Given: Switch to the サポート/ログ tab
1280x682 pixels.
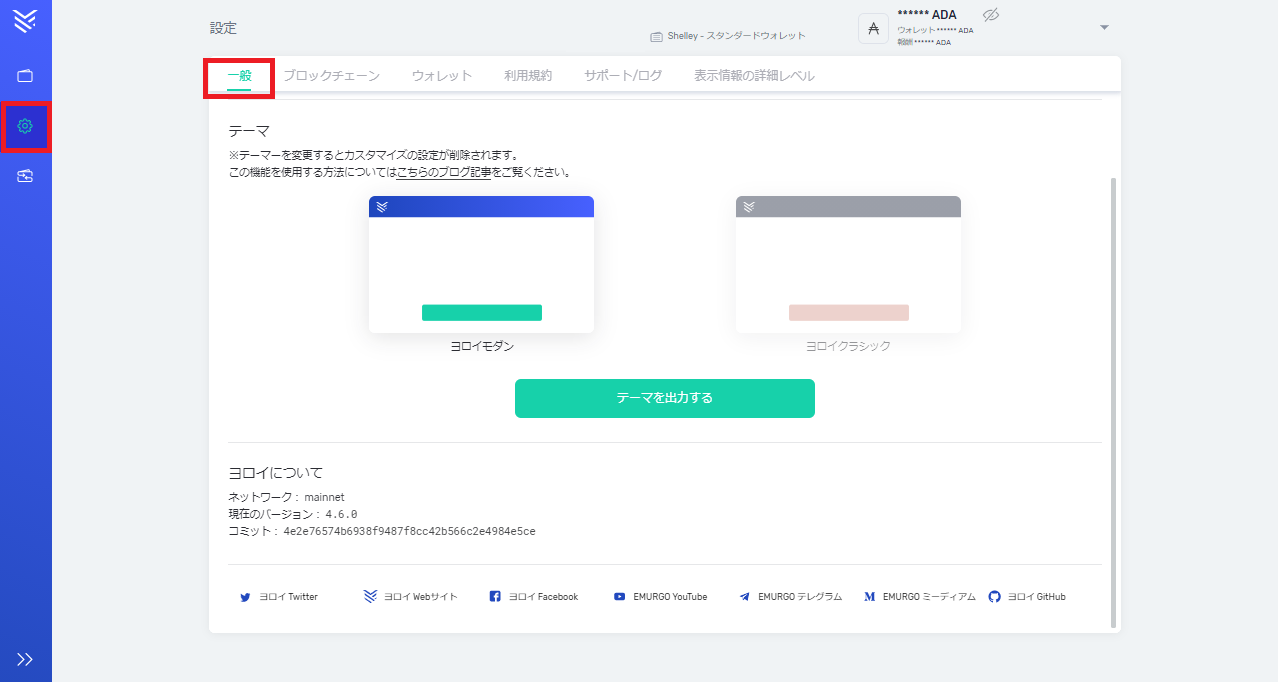Looking at the screenshot, I should click(x=623, y=76).
